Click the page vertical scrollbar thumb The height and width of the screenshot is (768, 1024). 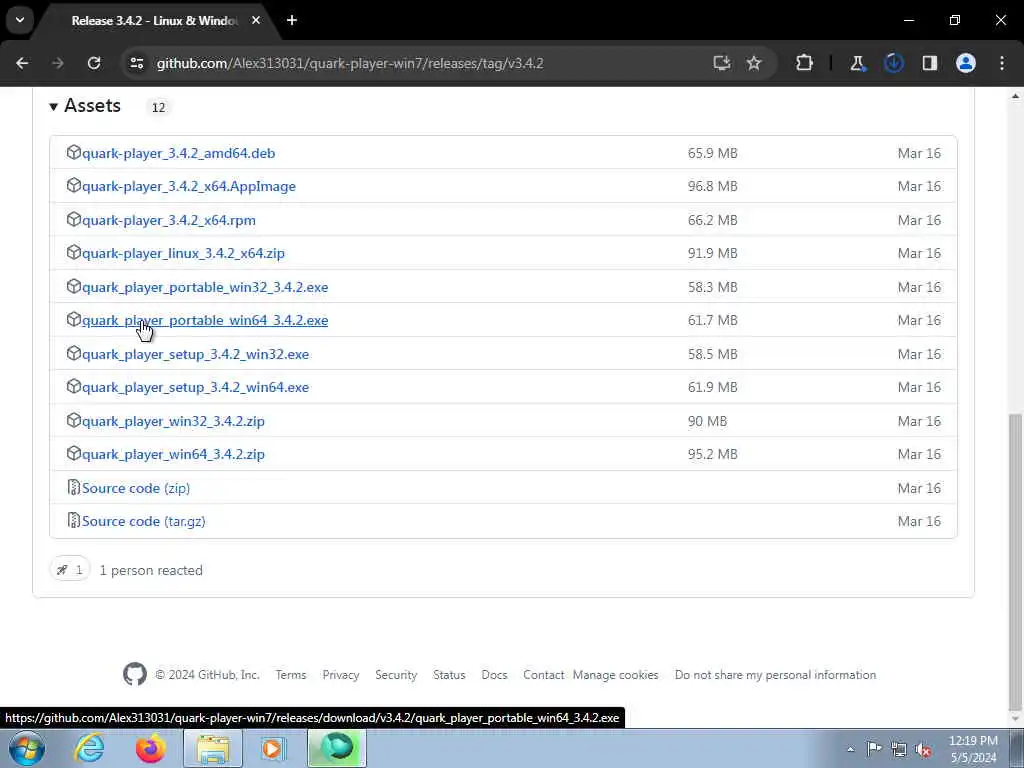coord(1015,562)
